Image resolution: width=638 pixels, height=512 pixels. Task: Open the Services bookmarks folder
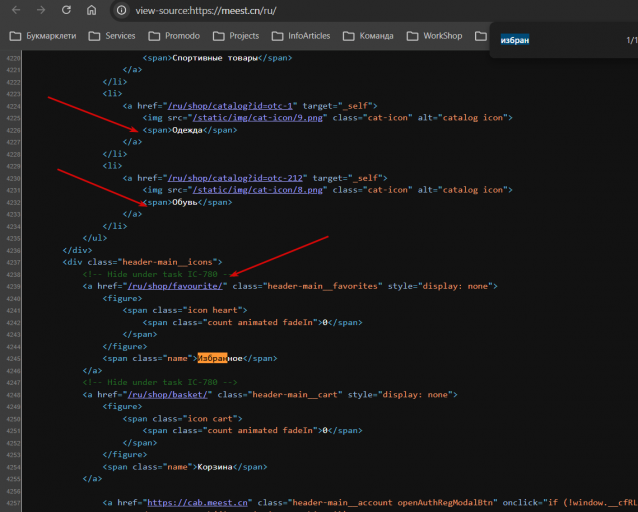click(x=112, y=36)
